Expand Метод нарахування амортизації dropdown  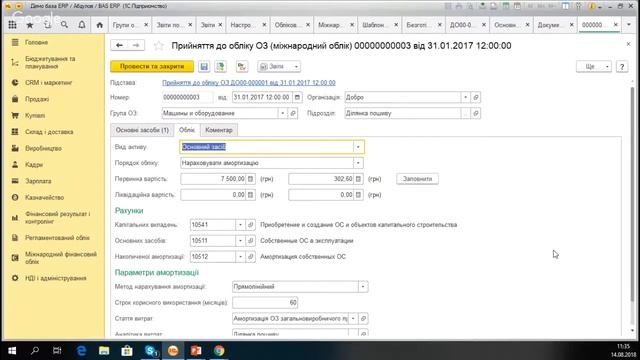pyautogui.click(x=363, y=287)
